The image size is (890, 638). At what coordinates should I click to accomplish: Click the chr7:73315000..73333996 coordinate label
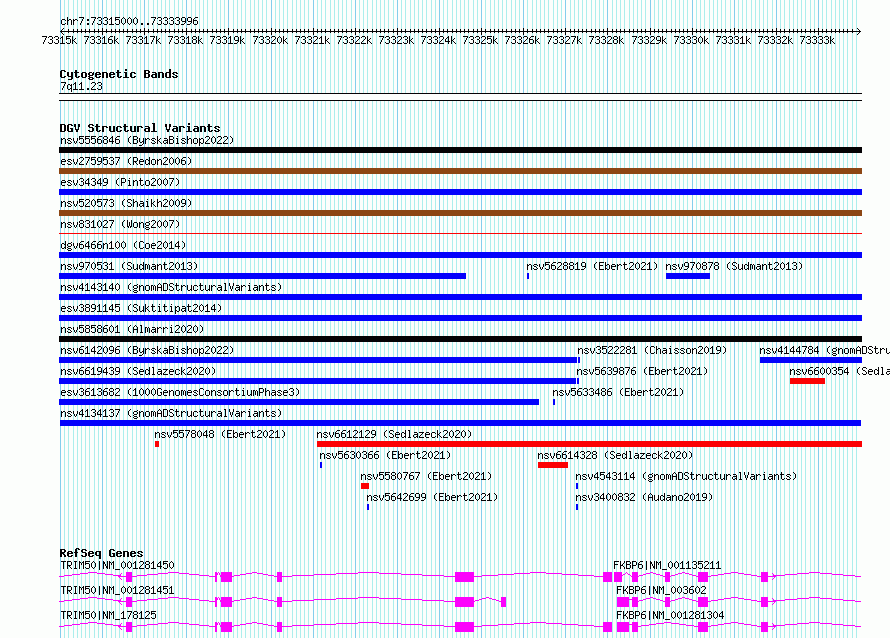(x=129, y=21)
